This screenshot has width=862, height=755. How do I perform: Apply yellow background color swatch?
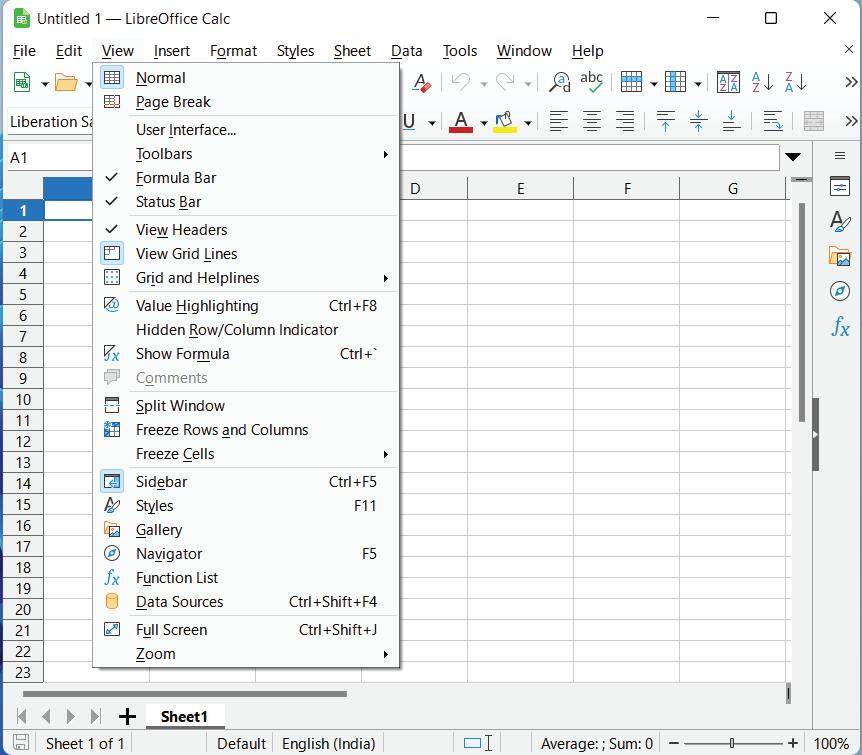tap(505, 121)
